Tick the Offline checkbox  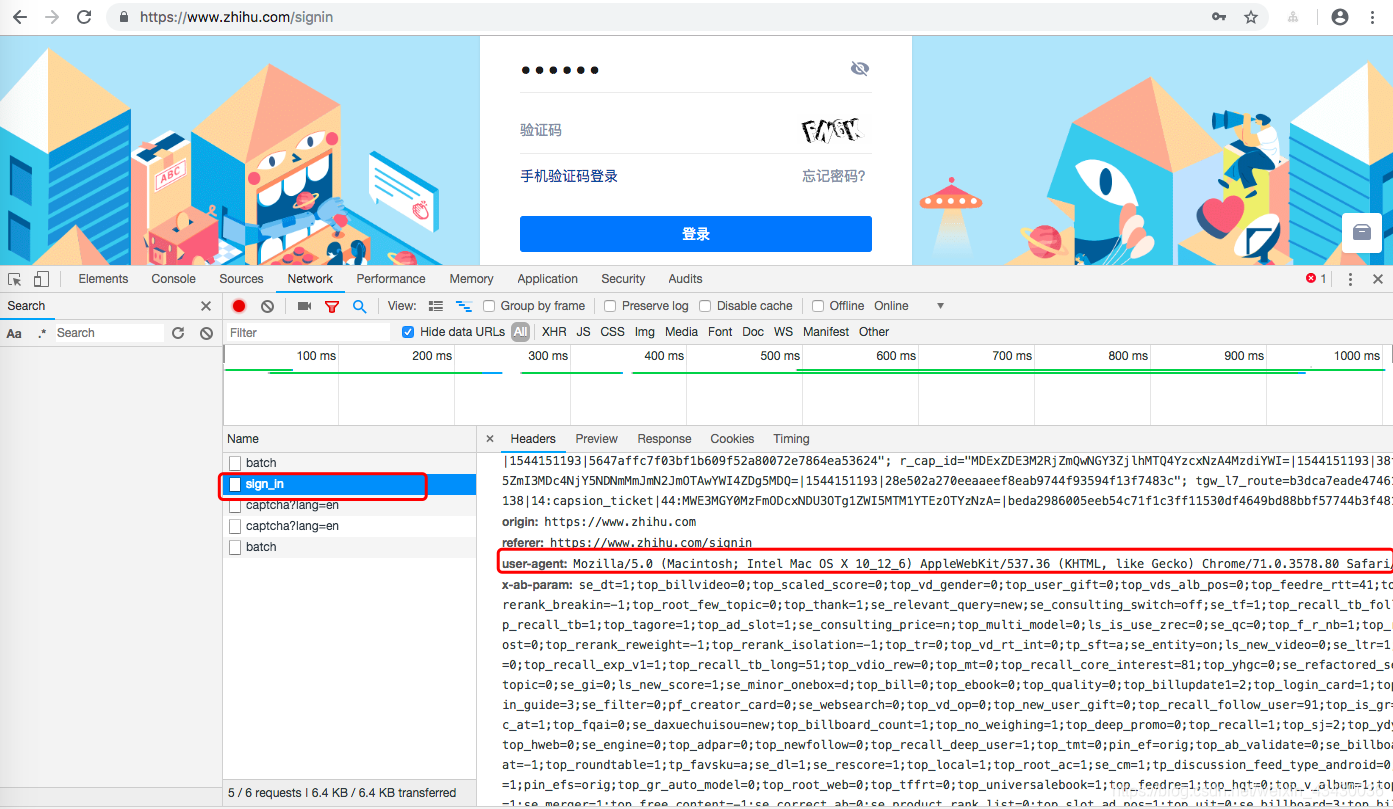tap(818, 306)
